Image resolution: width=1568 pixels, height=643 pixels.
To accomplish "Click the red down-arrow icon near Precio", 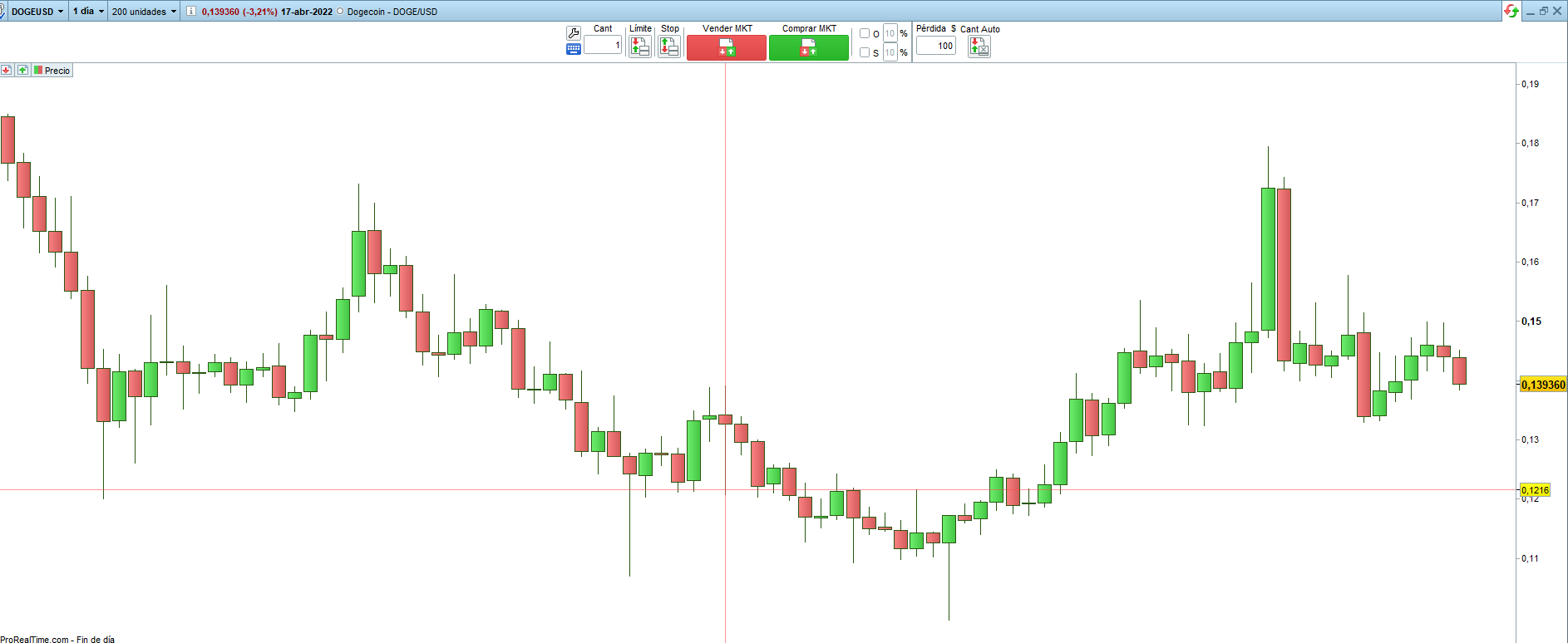I will point(7,71).
